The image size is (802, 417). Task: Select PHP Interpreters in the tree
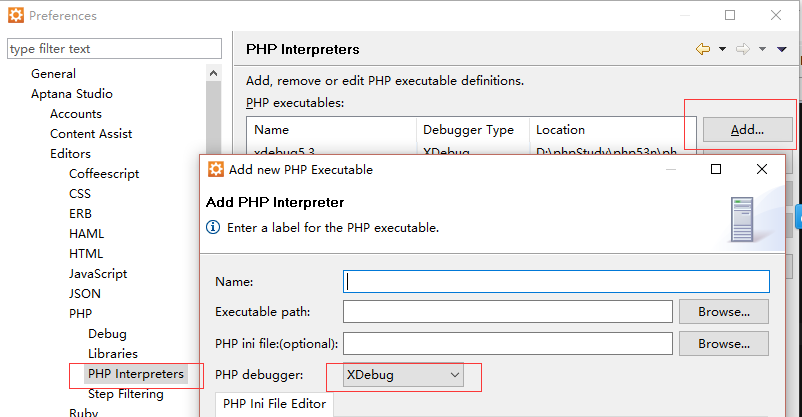(x=136, y=374)
